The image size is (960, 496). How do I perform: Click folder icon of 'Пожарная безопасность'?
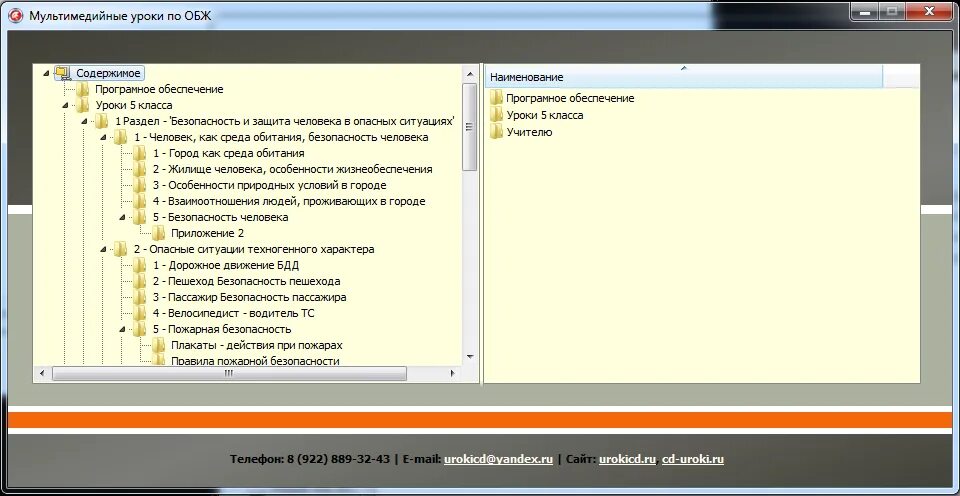140,329
